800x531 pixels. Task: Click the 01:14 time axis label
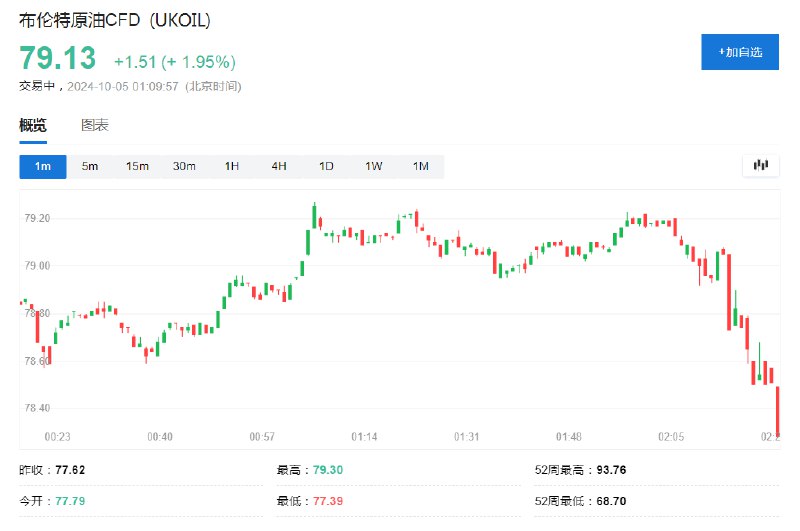point(364,437)
